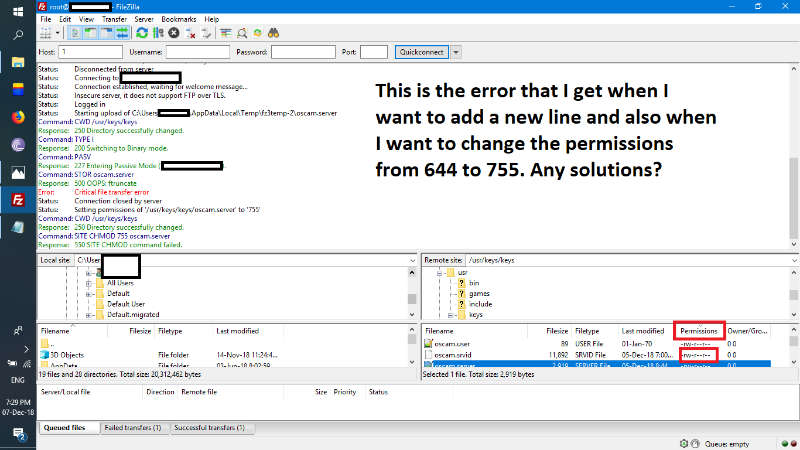Click the Host input field

tap(90, 52)
